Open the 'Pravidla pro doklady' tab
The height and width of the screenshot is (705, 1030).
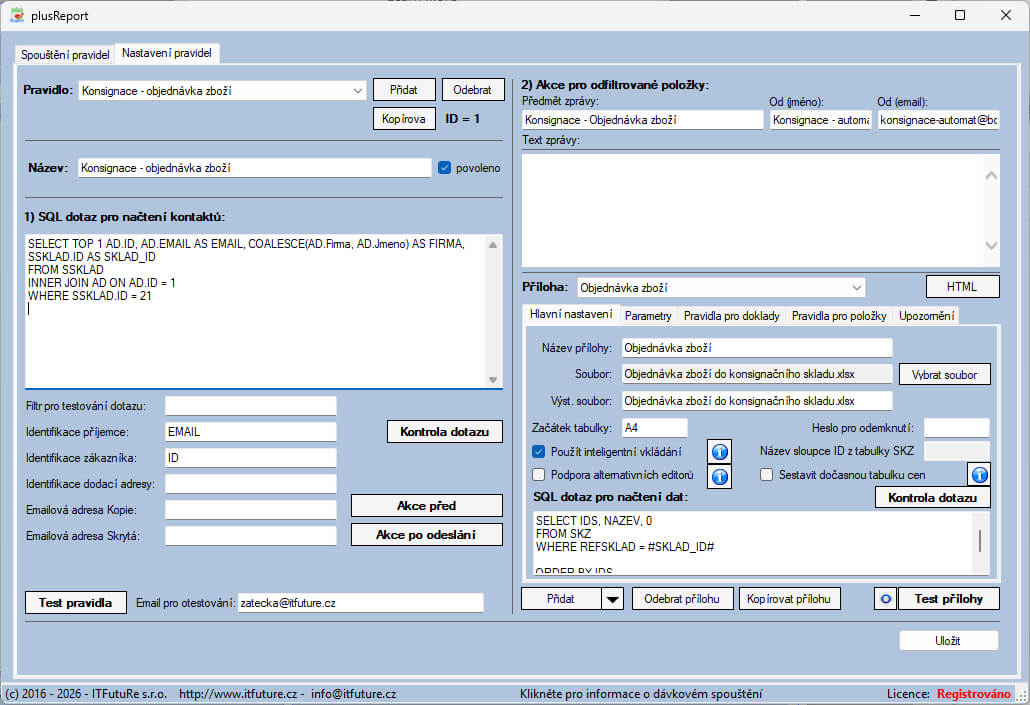click(x=732, y=316)
